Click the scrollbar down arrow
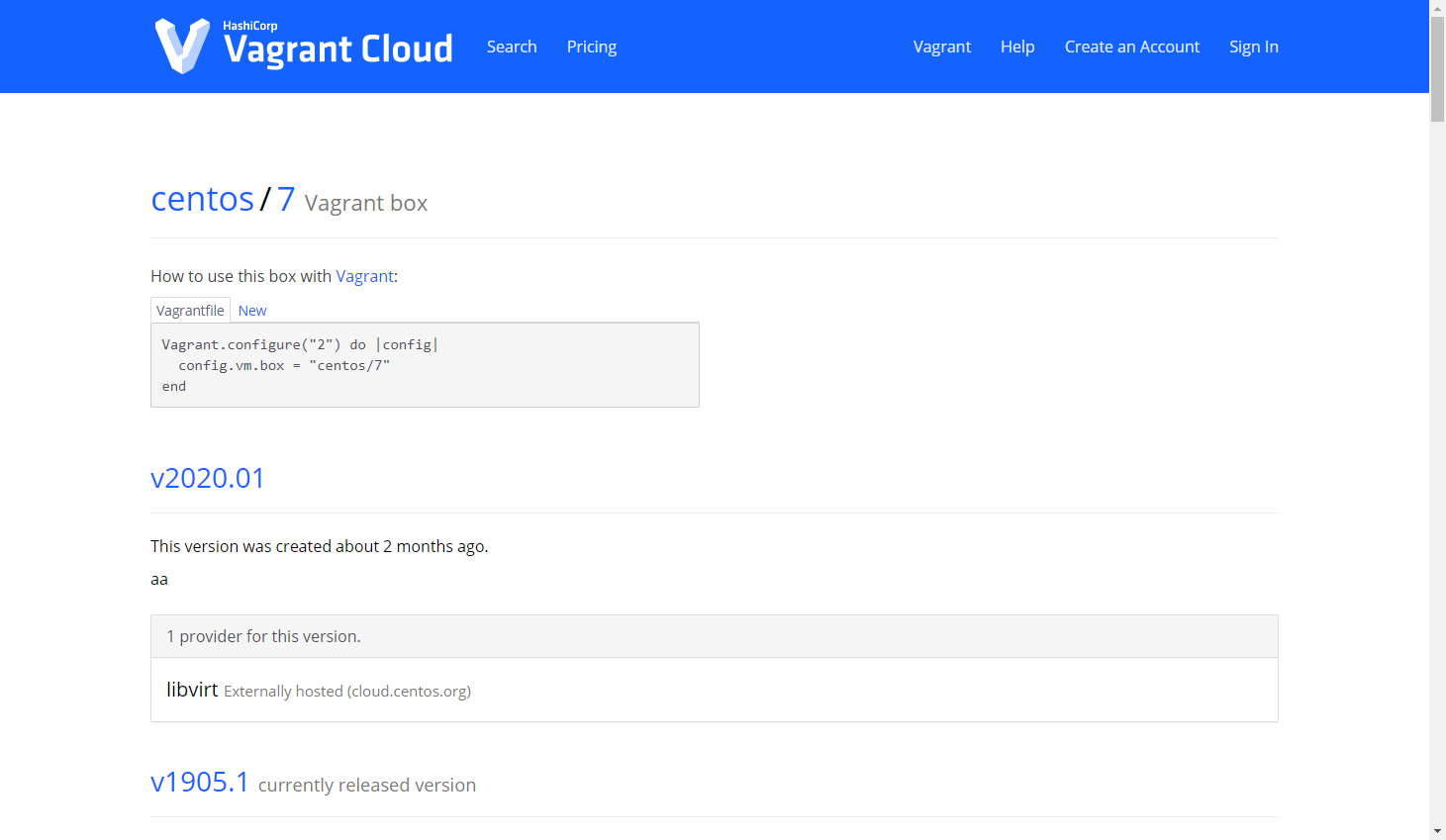Screen dimensions: 1446x840 (x=1437, y=831)
